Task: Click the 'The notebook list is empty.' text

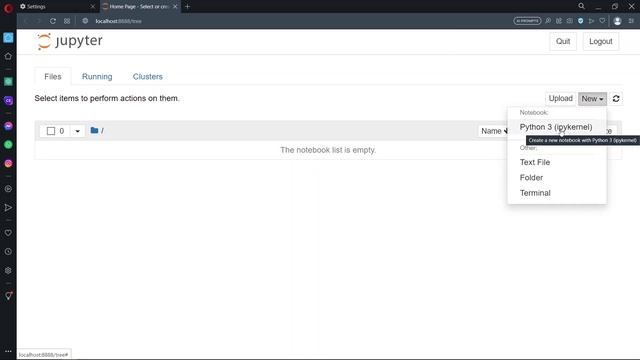Action: 328,150
